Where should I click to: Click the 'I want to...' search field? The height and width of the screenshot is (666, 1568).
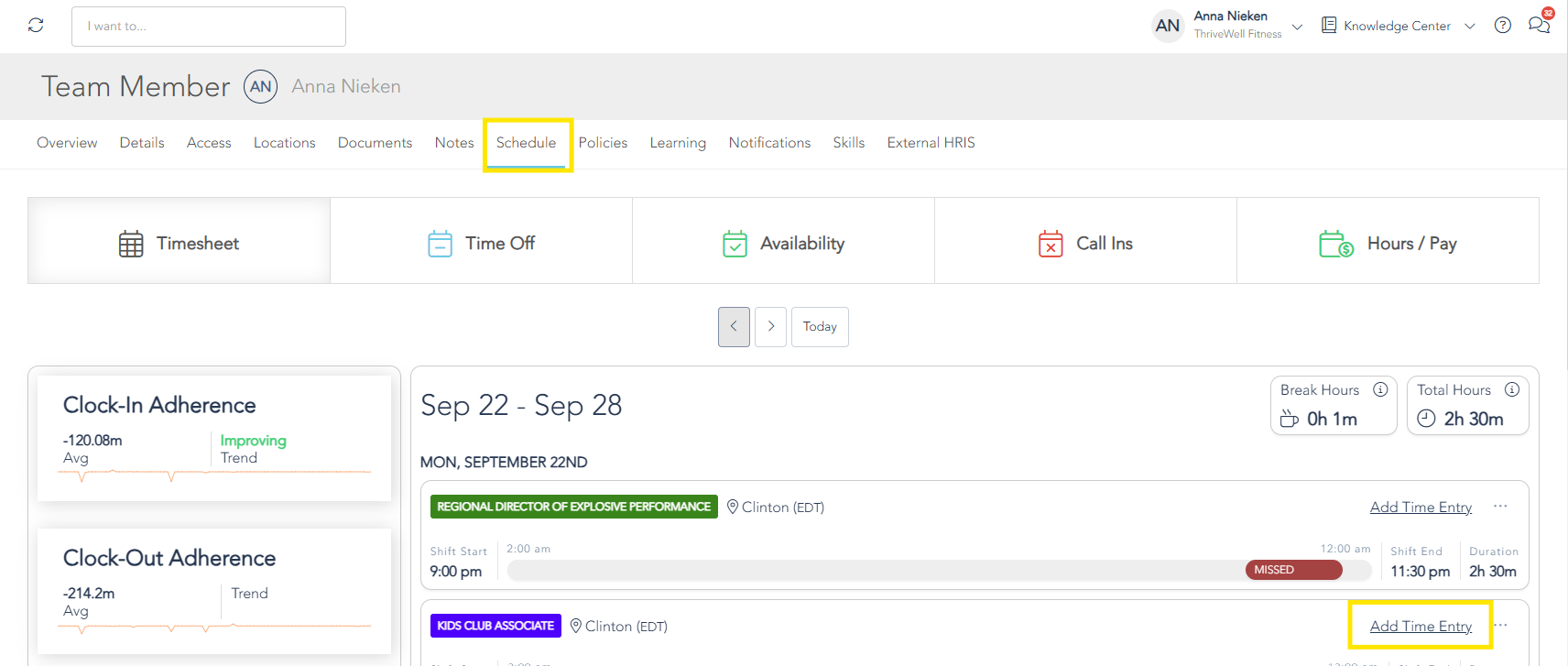tap(209, 27)
